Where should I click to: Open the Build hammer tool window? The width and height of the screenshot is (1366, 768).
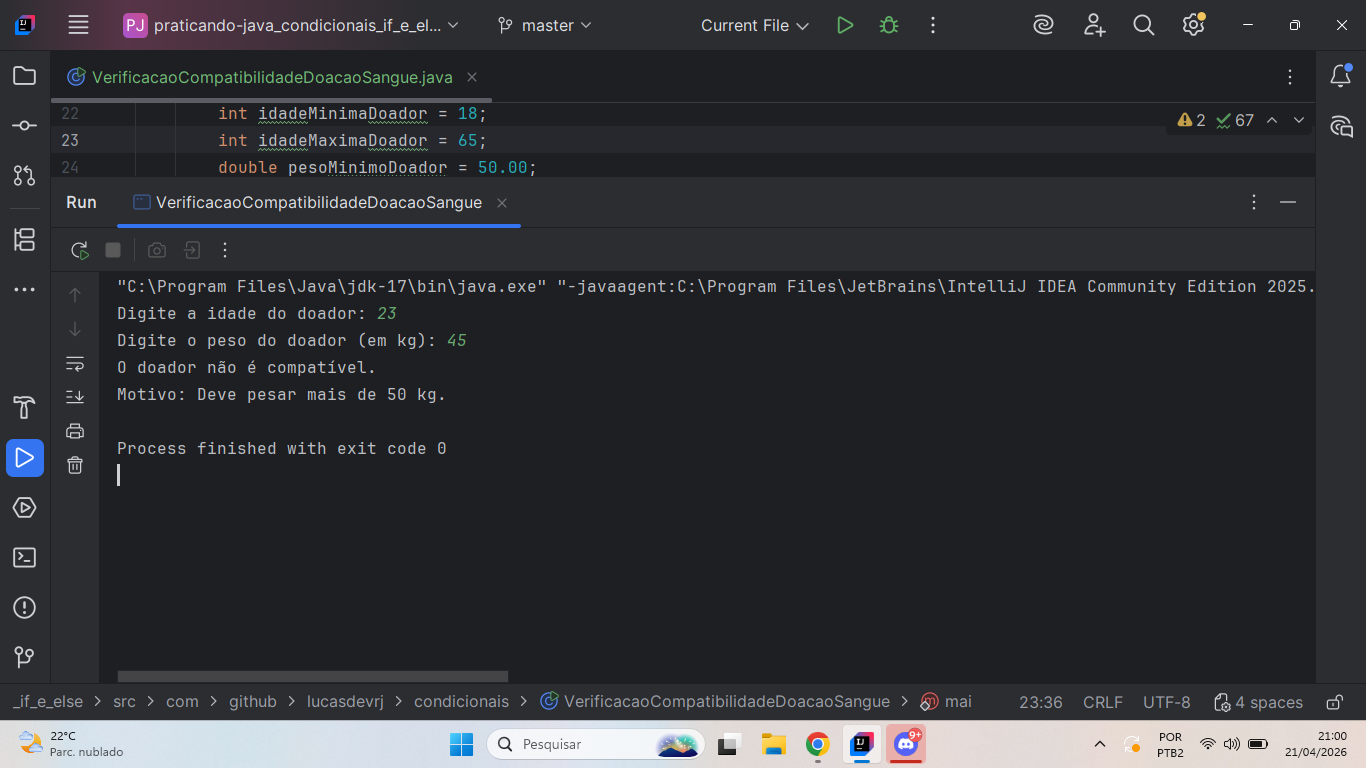25,408
